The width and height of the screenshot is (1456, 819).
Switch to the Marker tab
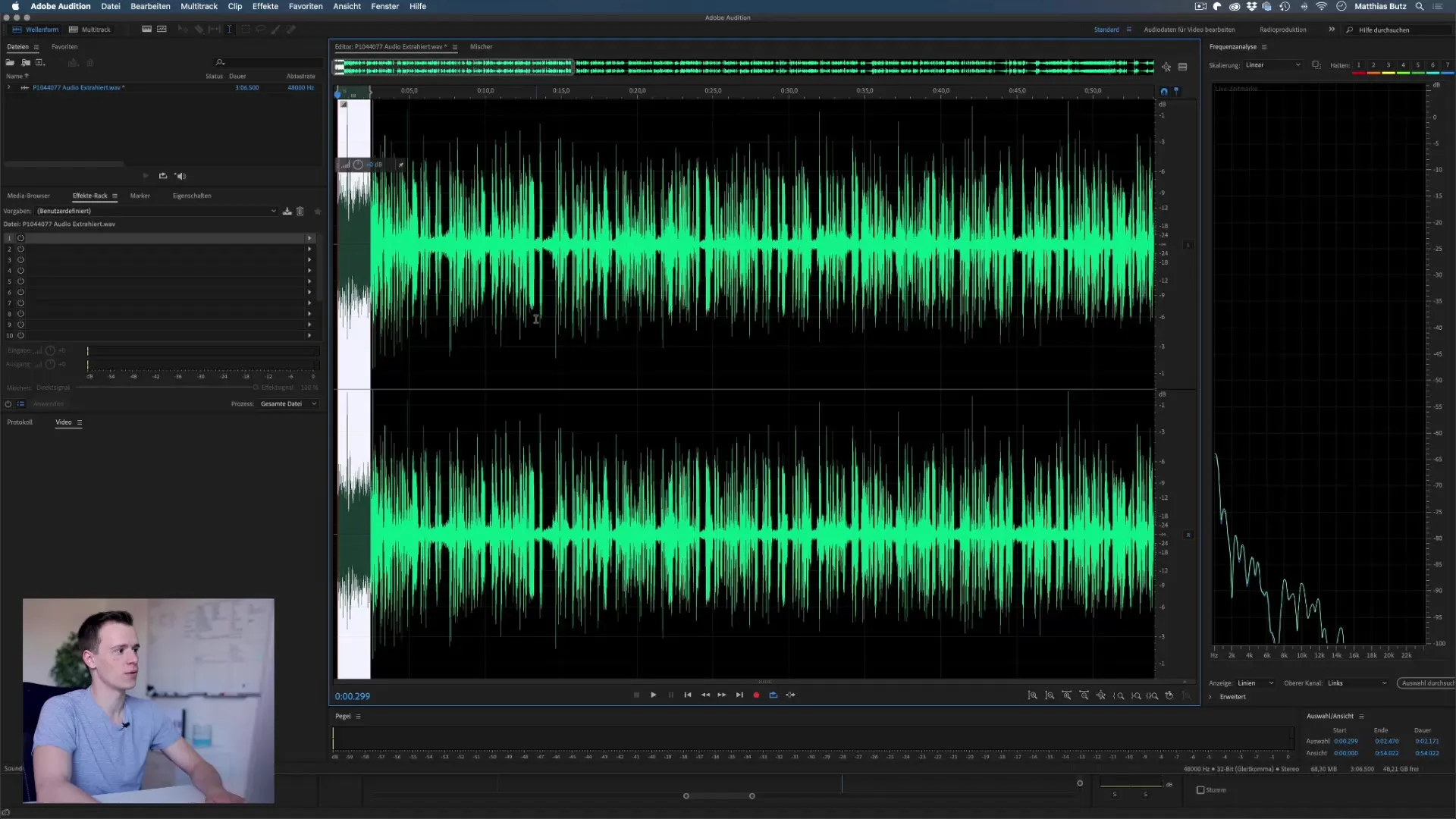coord(140,196)
